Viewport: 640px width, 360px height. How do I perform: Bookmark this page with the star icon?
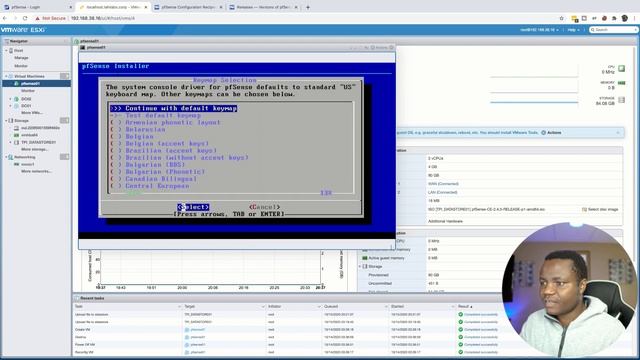(562, 18)
